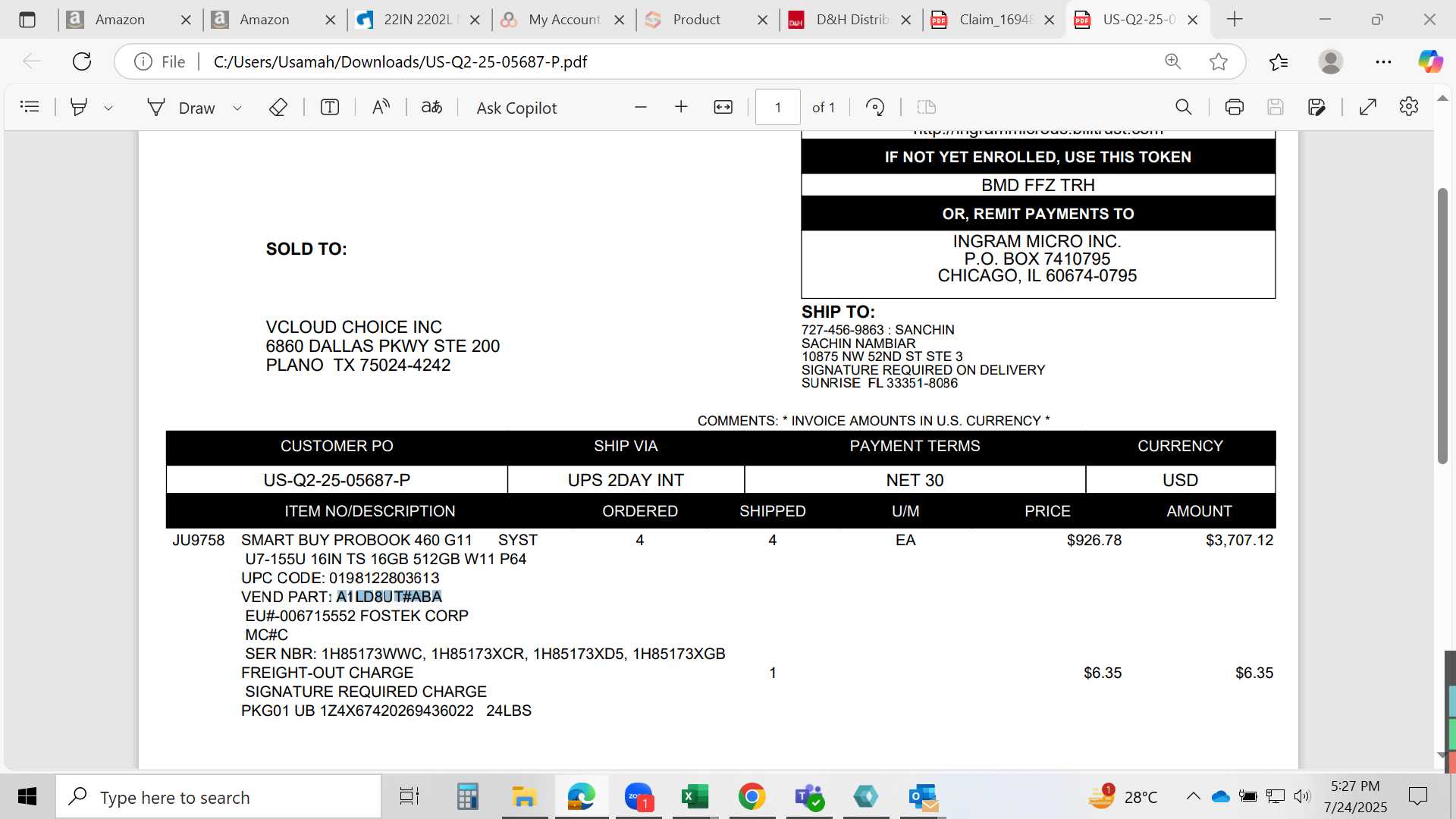The height and width of the screenshot is (819, 1456).
Task: Open Calculator from the taskbar
Action: (467, 797)
